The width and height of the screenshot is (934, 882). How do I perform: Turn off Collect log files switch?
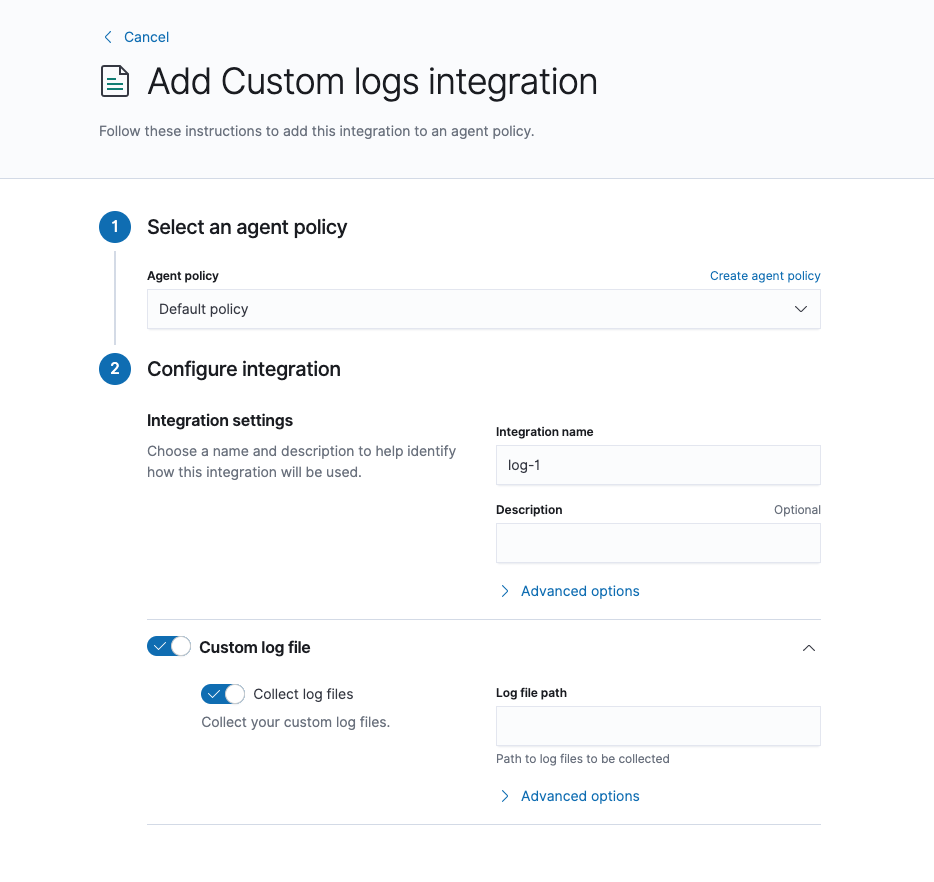[x=223, y=694]
